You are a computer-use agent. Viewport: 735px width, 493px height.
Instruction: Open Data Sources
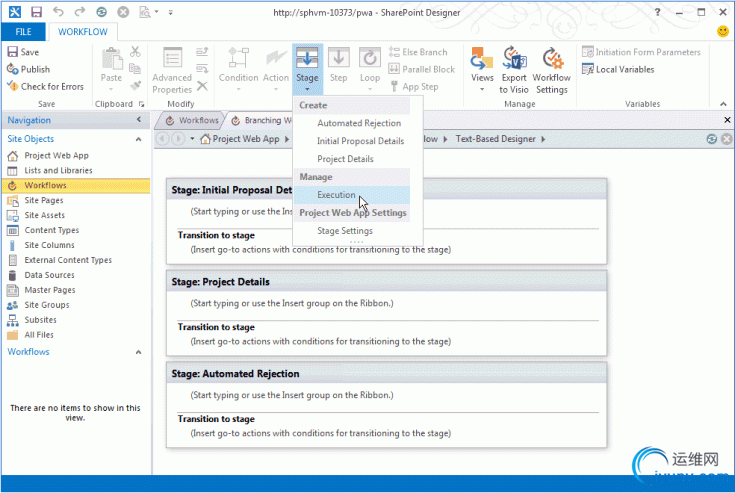pyautogui.click(x=49, y=275)
